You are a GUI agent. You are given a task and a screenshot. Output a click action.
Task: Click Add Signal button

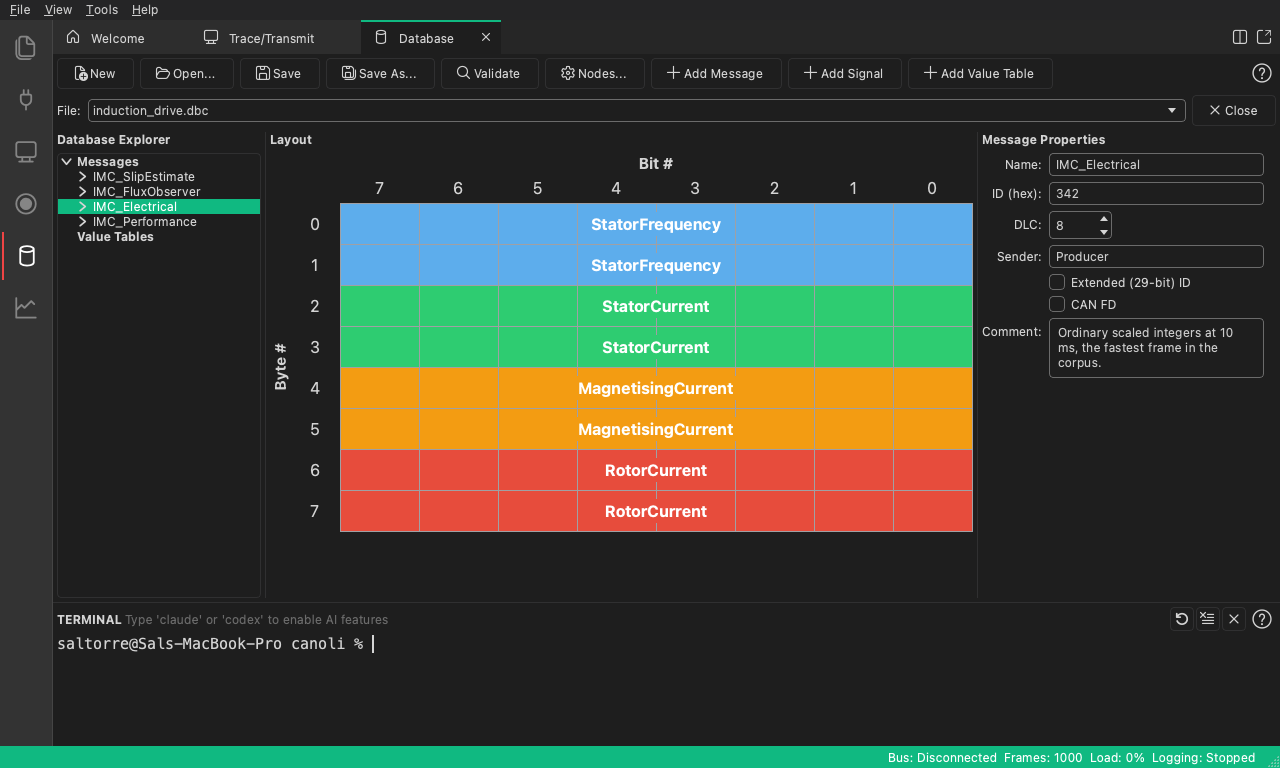coord(845,73)
